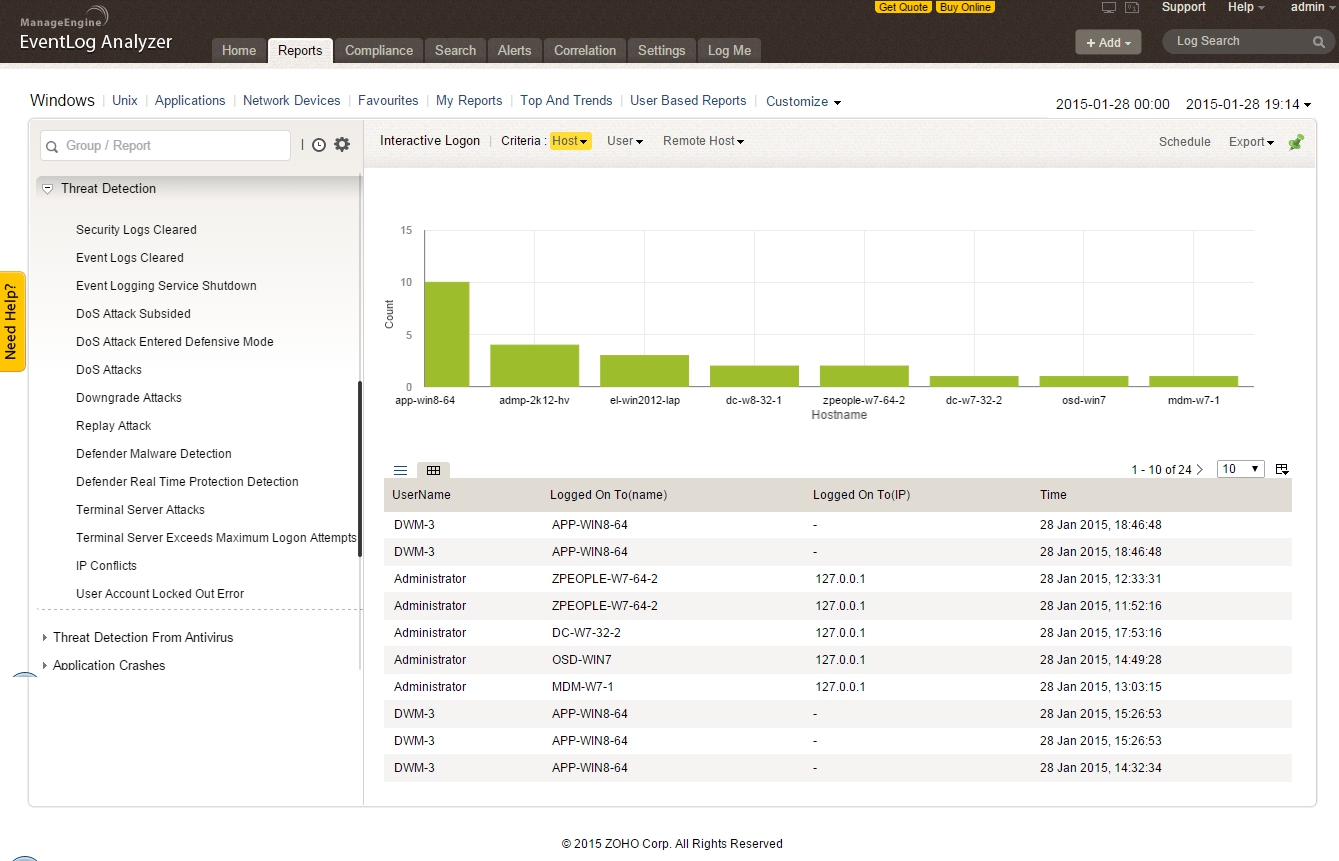This screenshot has height=861, width=1339.
Task: Click the Get Quote button
Action: point(903,7)
